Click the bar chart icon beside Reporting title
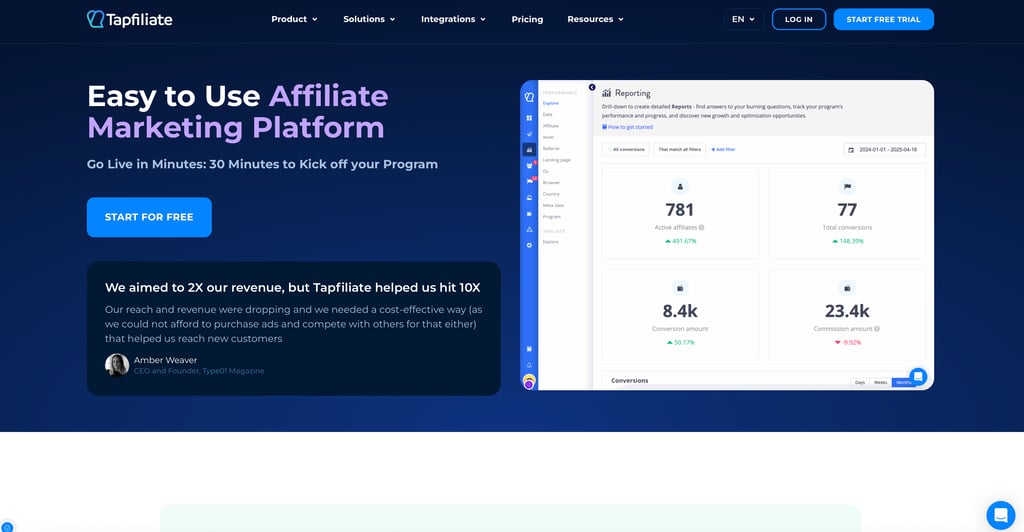Image resolution: width=1024 pixels, height=532 pixels. tap(607, 93)
